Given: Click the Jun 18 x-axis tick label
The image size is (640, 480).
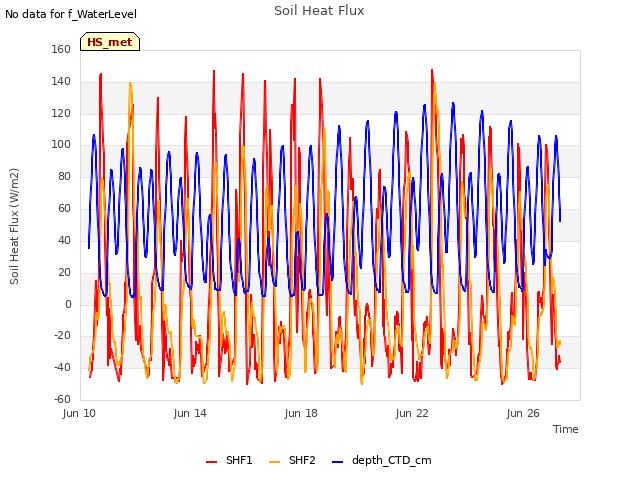Looking at the screenshot, I should 301,413.
